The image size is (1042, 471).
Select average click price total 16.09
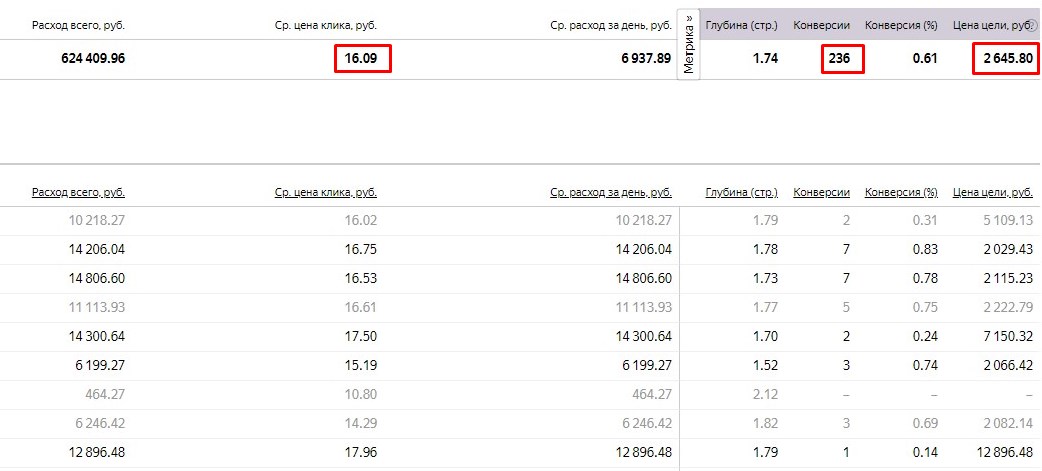coord(361,58)
